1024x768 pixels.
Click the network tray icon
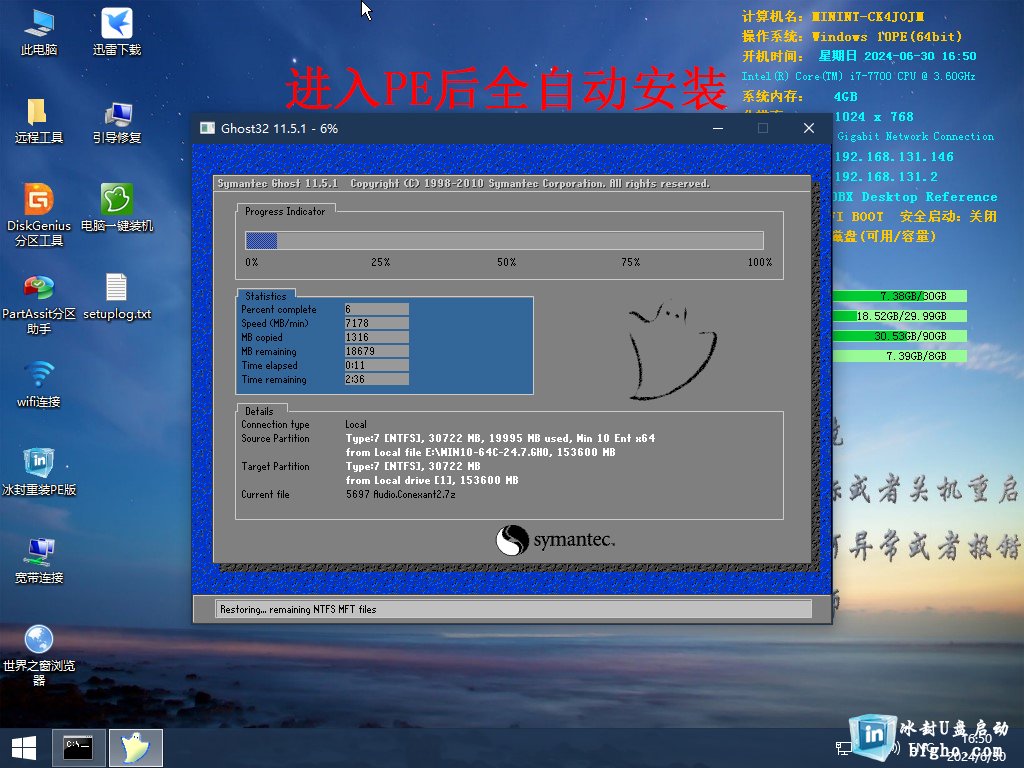pos(844,747)
